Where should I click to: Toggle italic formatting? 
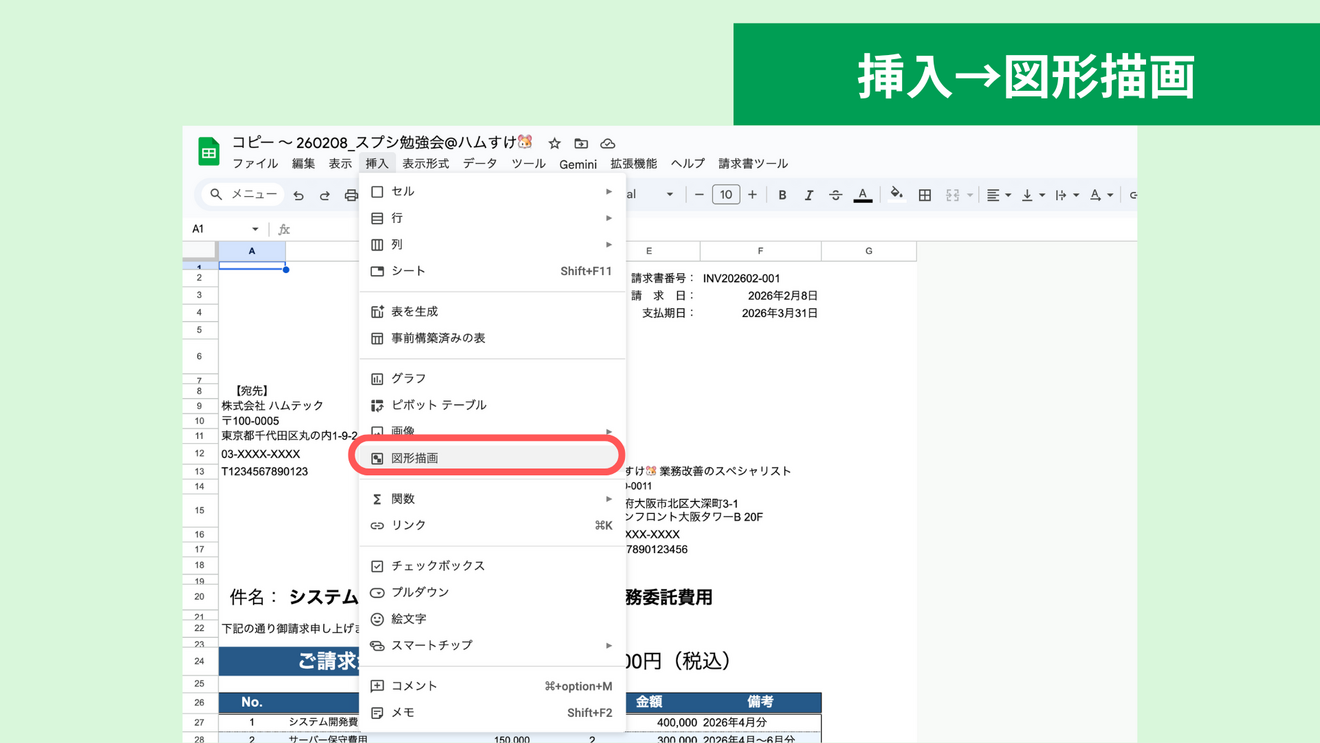point(808,195)
